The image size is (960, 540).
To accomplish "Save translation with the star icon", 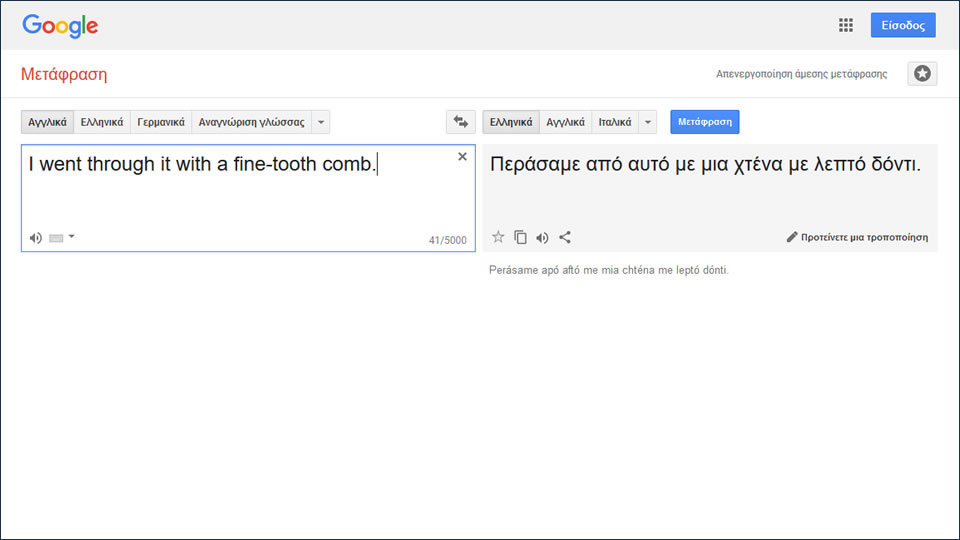I will coord(498,237).
